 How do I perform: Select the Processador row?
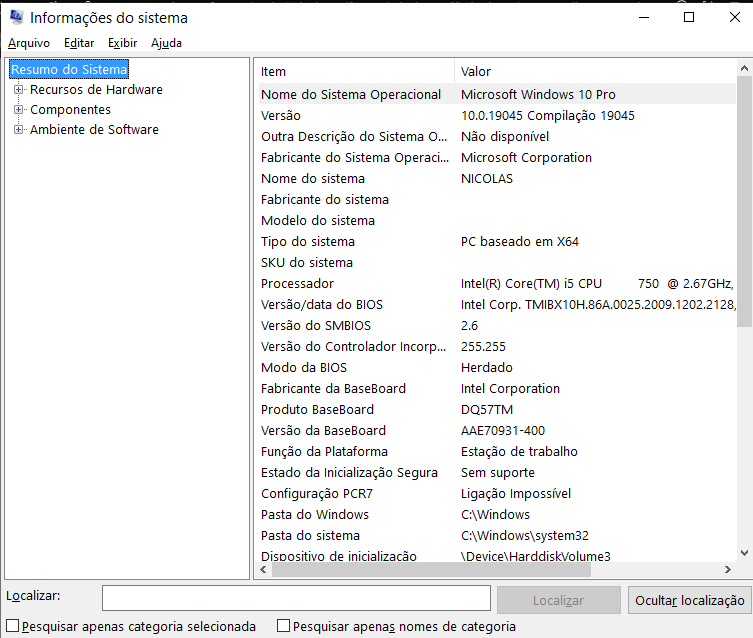click(497, 284)
